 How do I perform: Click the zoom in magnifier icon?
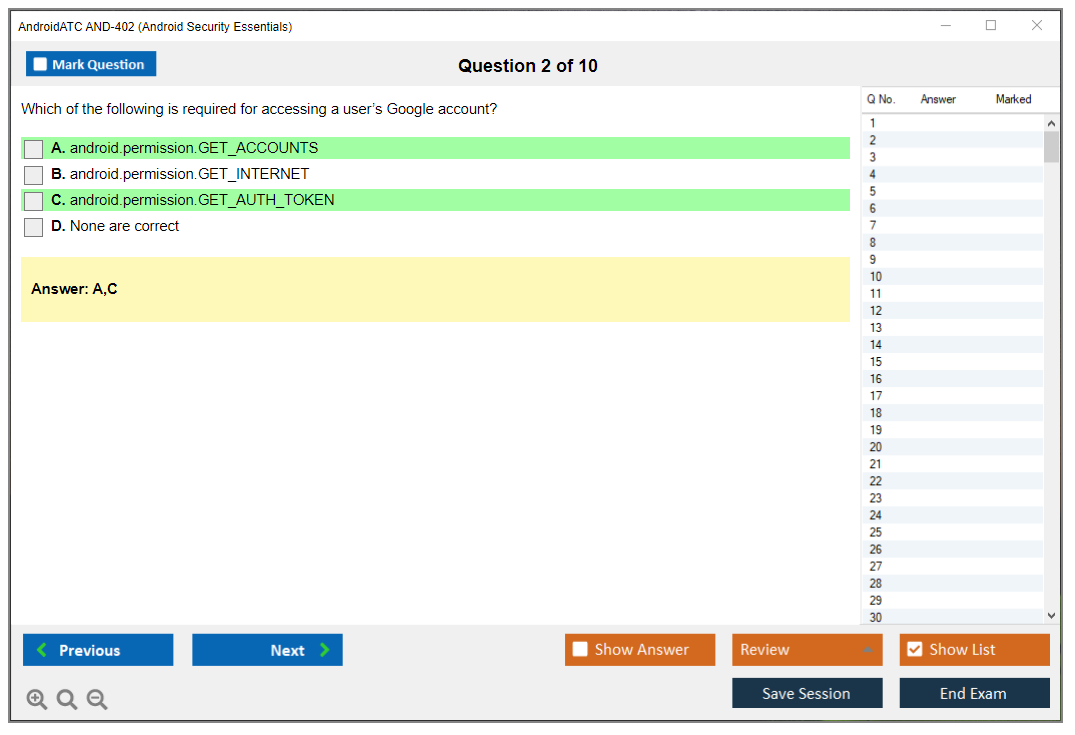click(x=37, y=700)
